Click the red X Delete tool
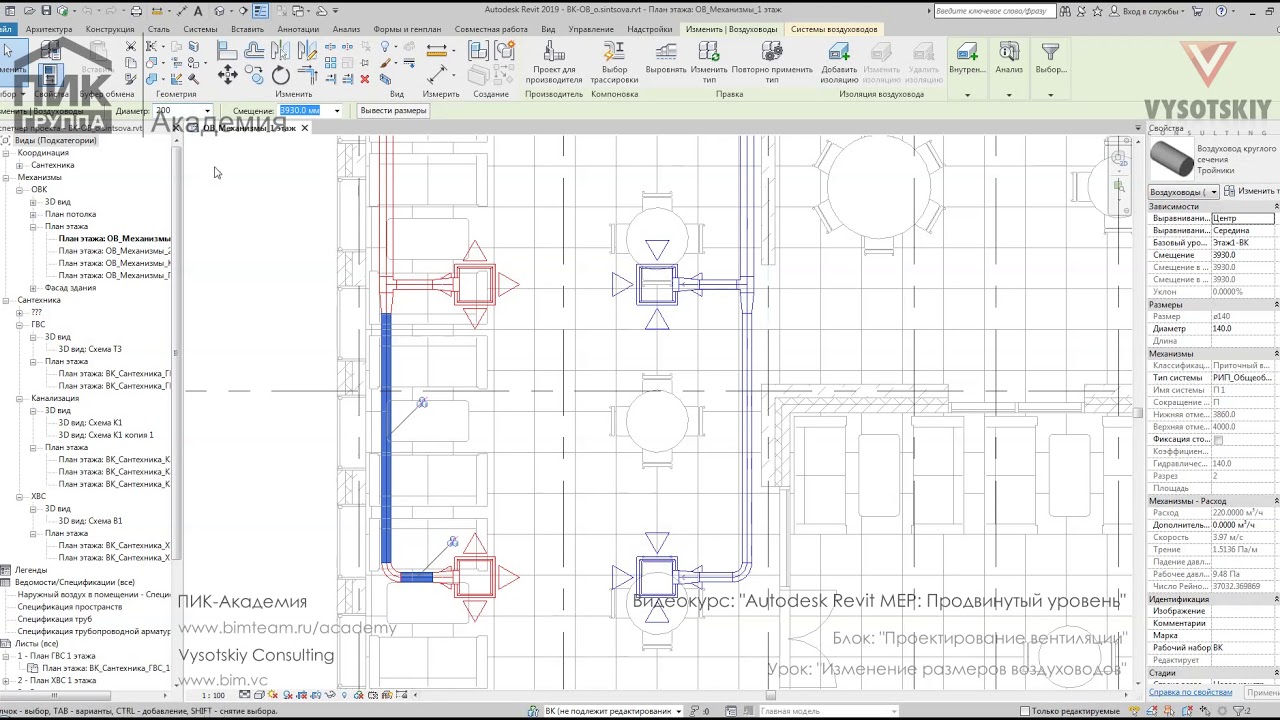The width and height of the screenshot is (1280, 720). (x=364, y=79)
